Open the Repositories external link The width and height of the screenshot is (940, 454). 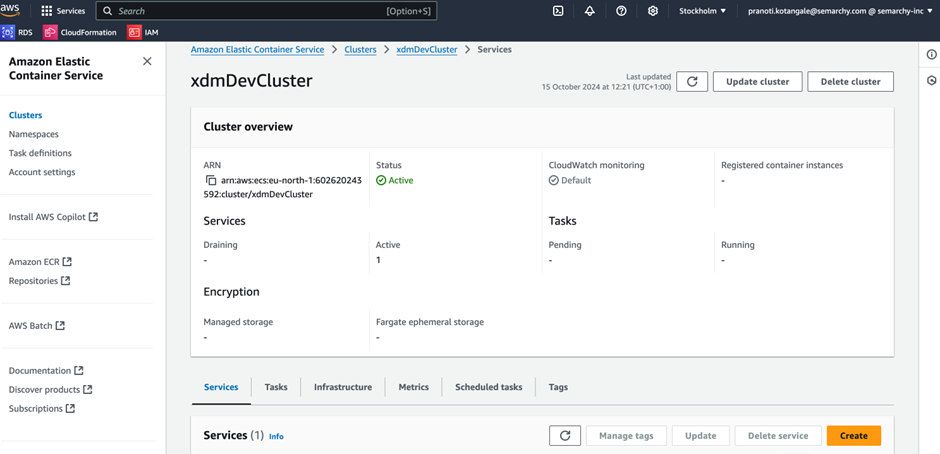(x=40, y=281)
